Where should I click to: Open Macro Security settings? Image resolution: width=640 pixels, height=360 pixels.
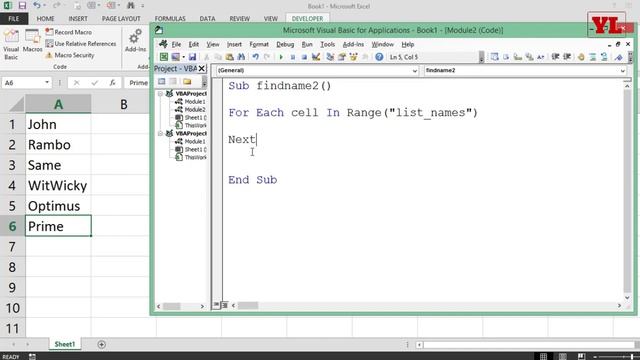pyautogui.click(x=70, y=55)
